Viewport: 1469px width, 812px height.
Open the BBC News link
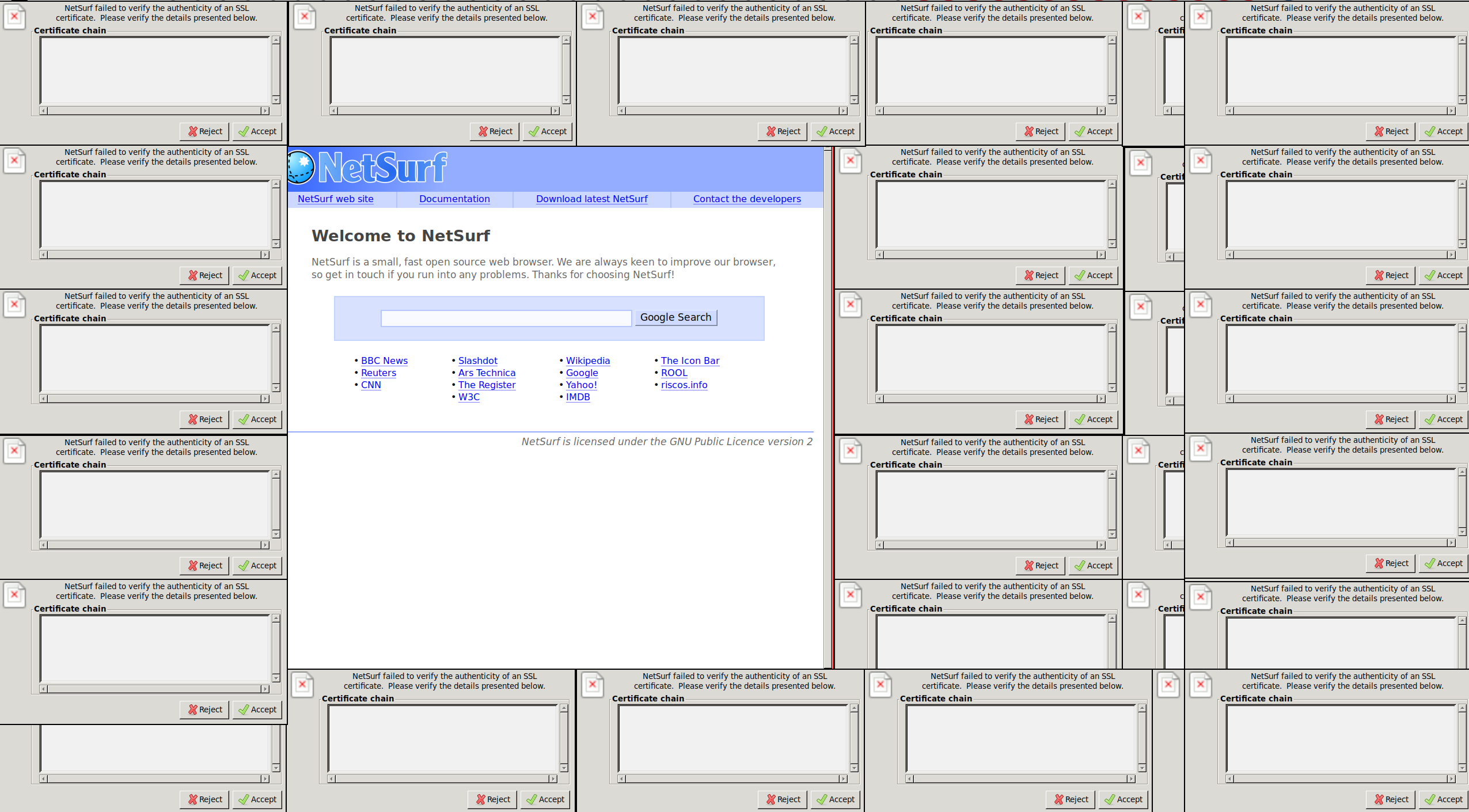pyautogui.click(x=384, y=361)
